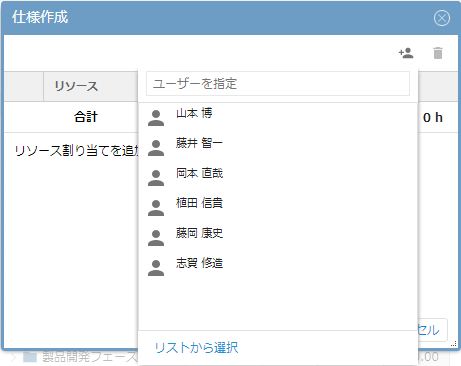Screen dimensions: 461x366
Task: Expand the 製品開発フェーズ folder chevron
Action: 13,357
